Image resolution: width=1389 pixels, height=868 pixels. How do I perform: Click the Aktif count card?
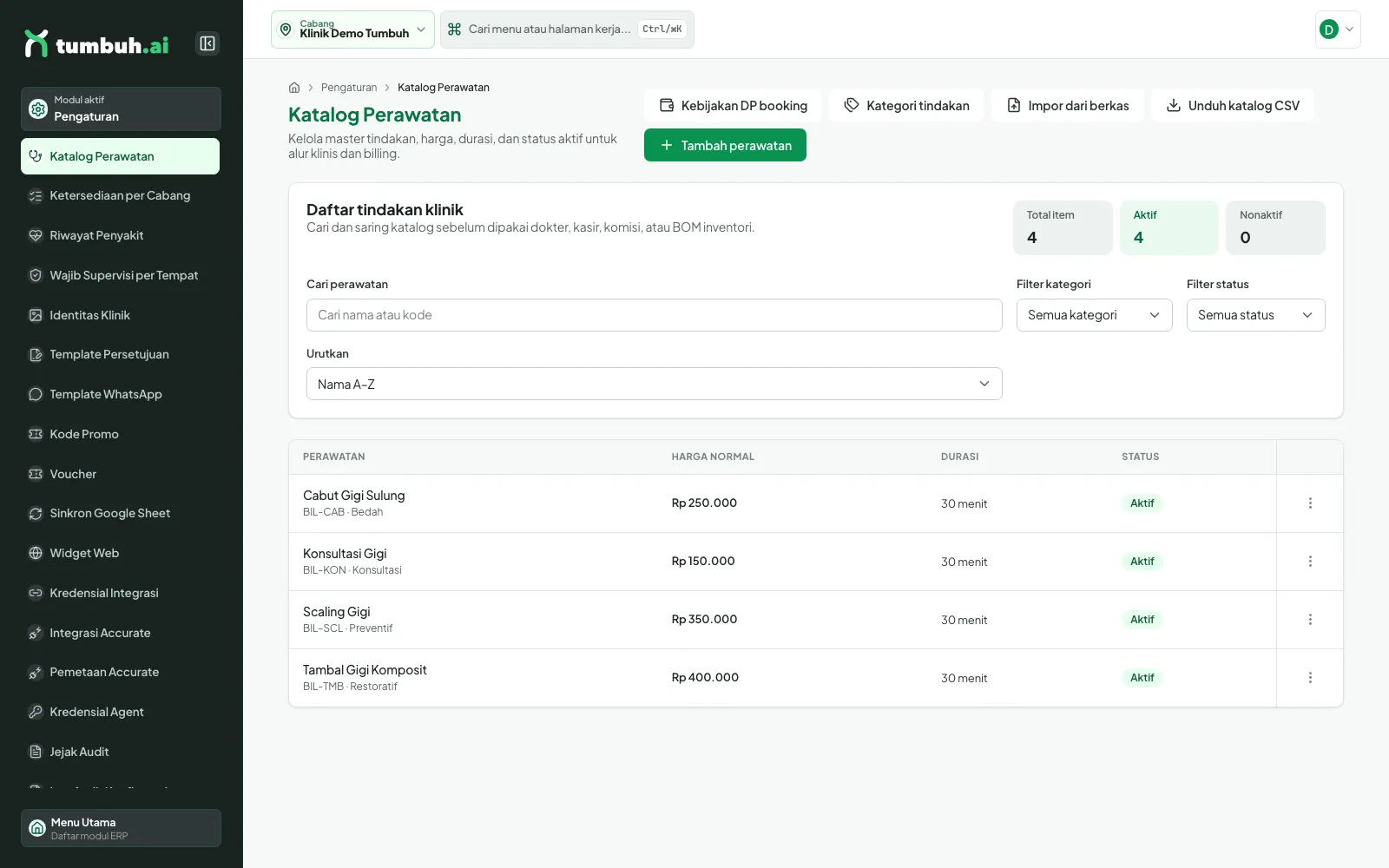pyautogui.click(x=1168, y=227)
